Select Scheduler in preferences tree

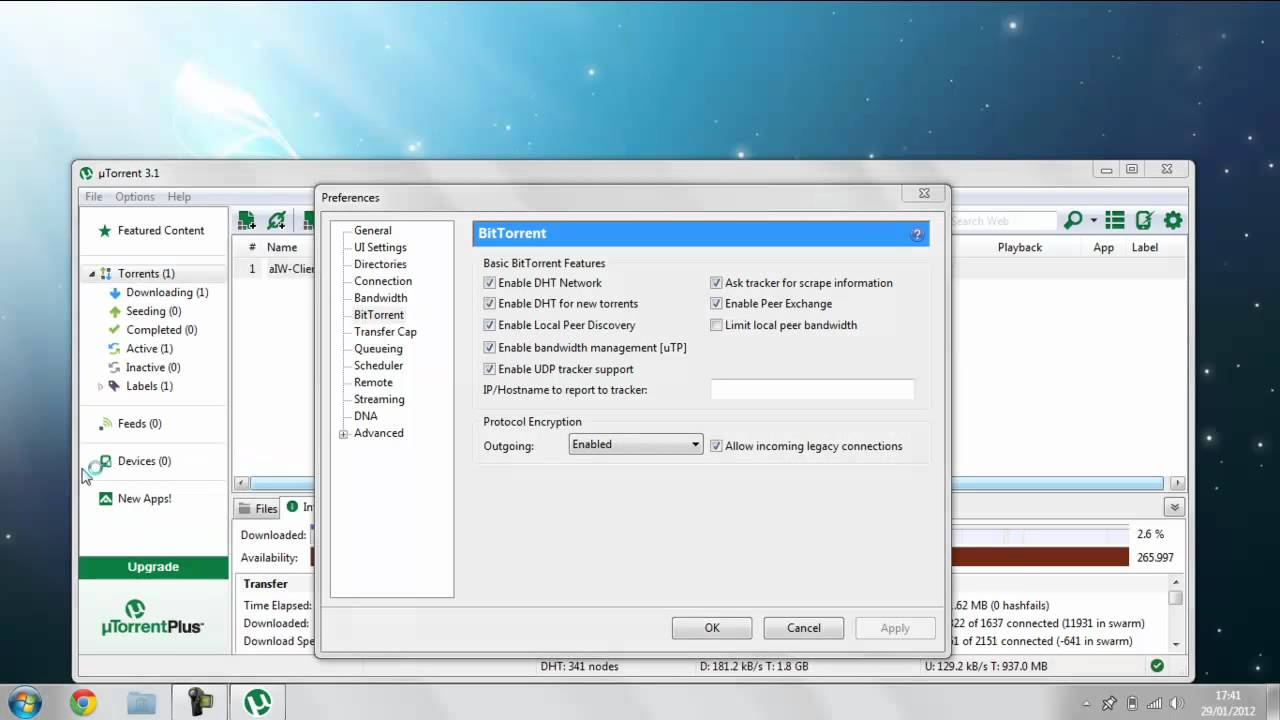pyautogui.click(x=379, y=366)
